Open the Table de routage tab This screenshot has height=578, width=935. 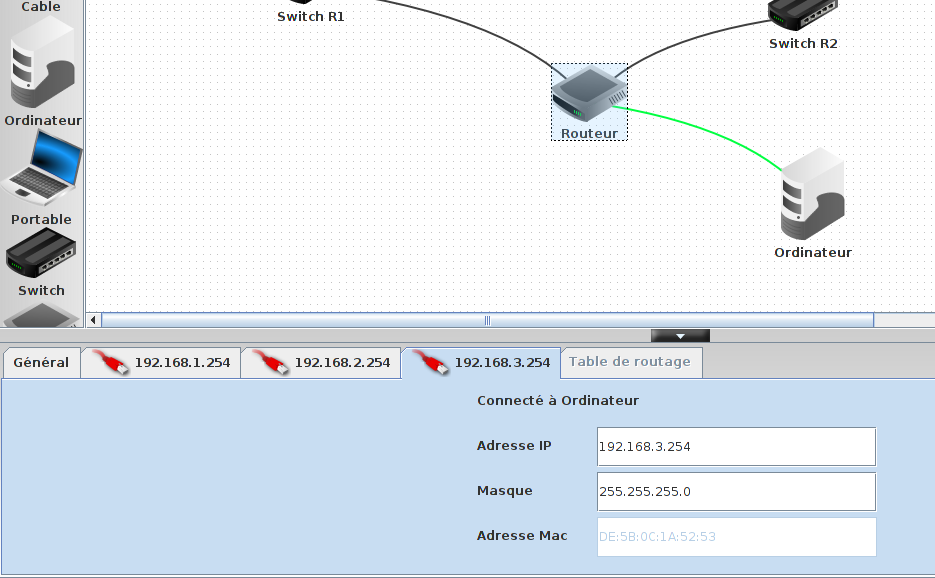(630, 362)
